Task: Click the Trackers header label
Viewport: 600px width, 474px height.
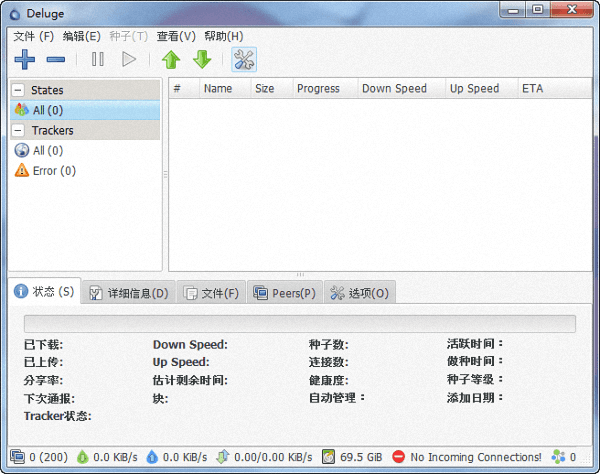Action: (x=52, y=130)
